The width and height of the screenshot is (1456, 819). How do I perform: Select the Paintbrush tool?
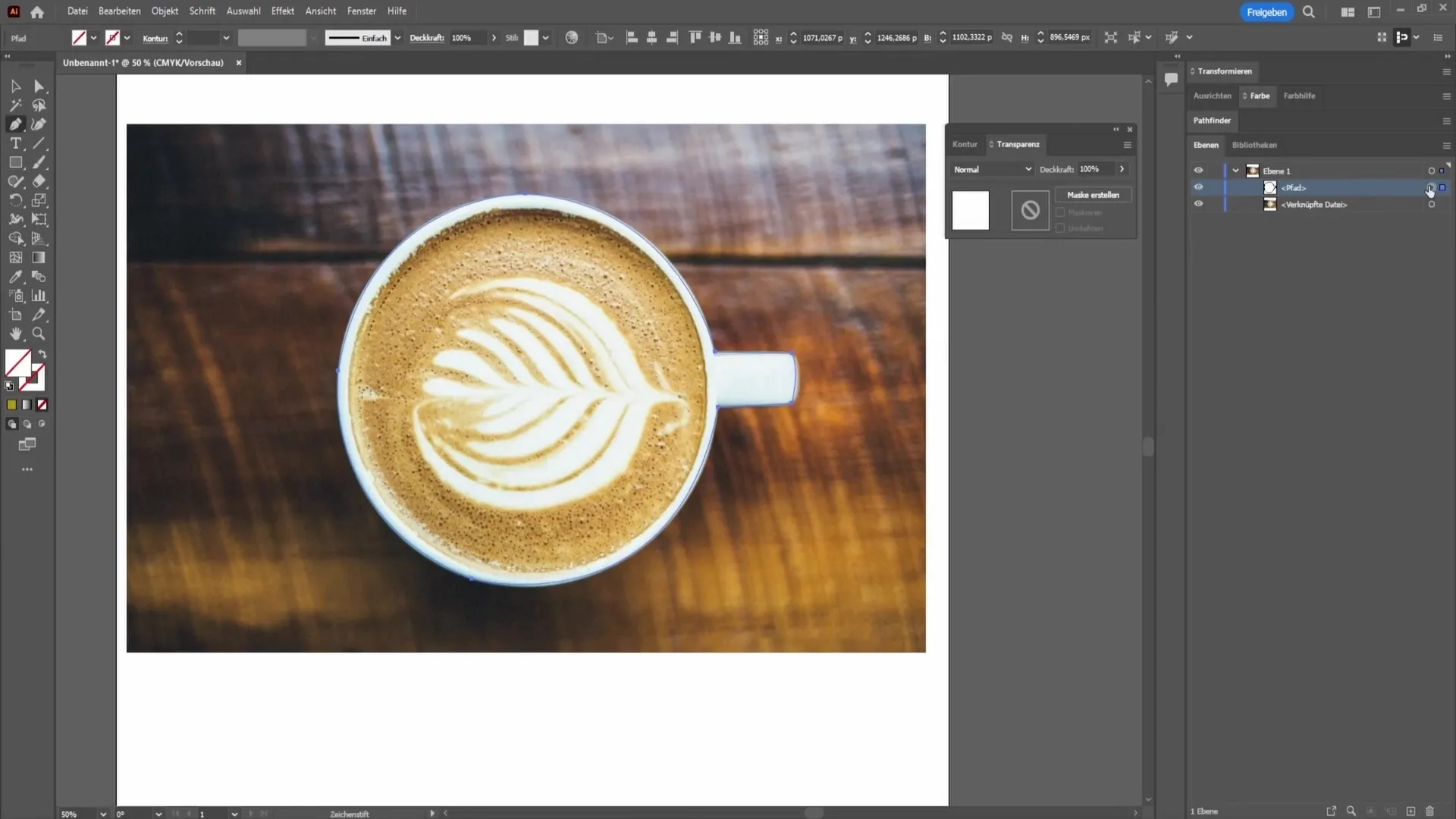(39, 162)
